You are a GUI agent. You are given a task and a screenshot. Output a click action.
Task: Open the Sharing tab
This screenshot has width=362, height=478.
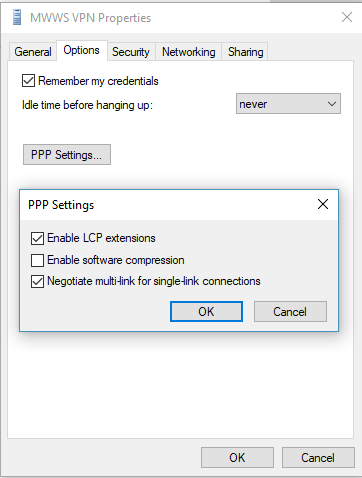(x=245, y=52)
